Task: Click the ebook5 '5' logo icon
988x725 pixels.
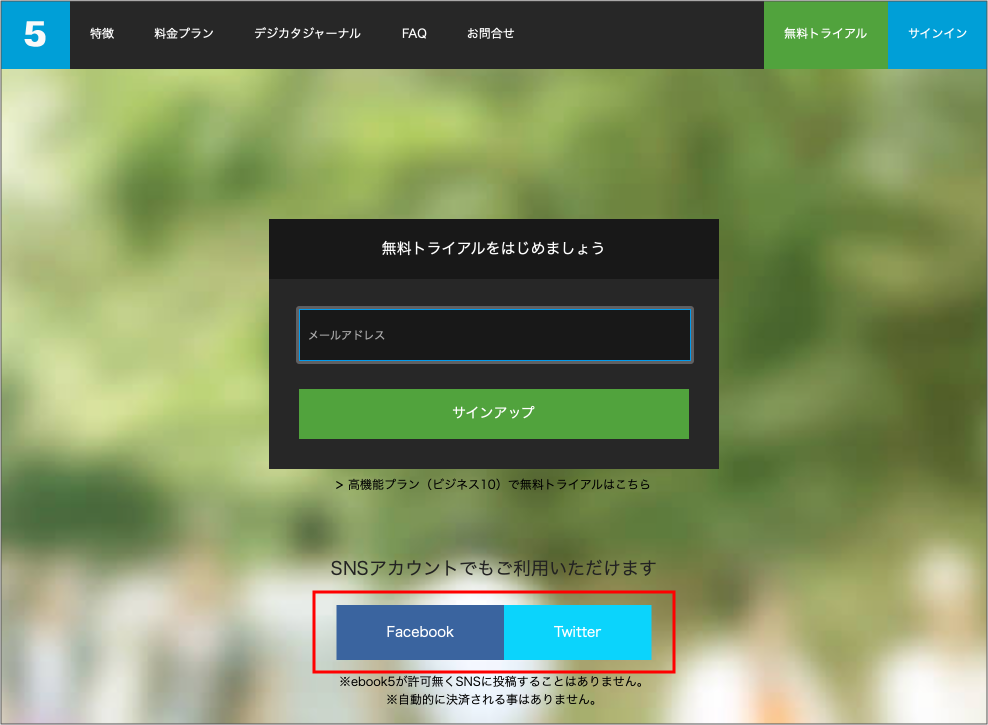Action: [x=35, y=35]
